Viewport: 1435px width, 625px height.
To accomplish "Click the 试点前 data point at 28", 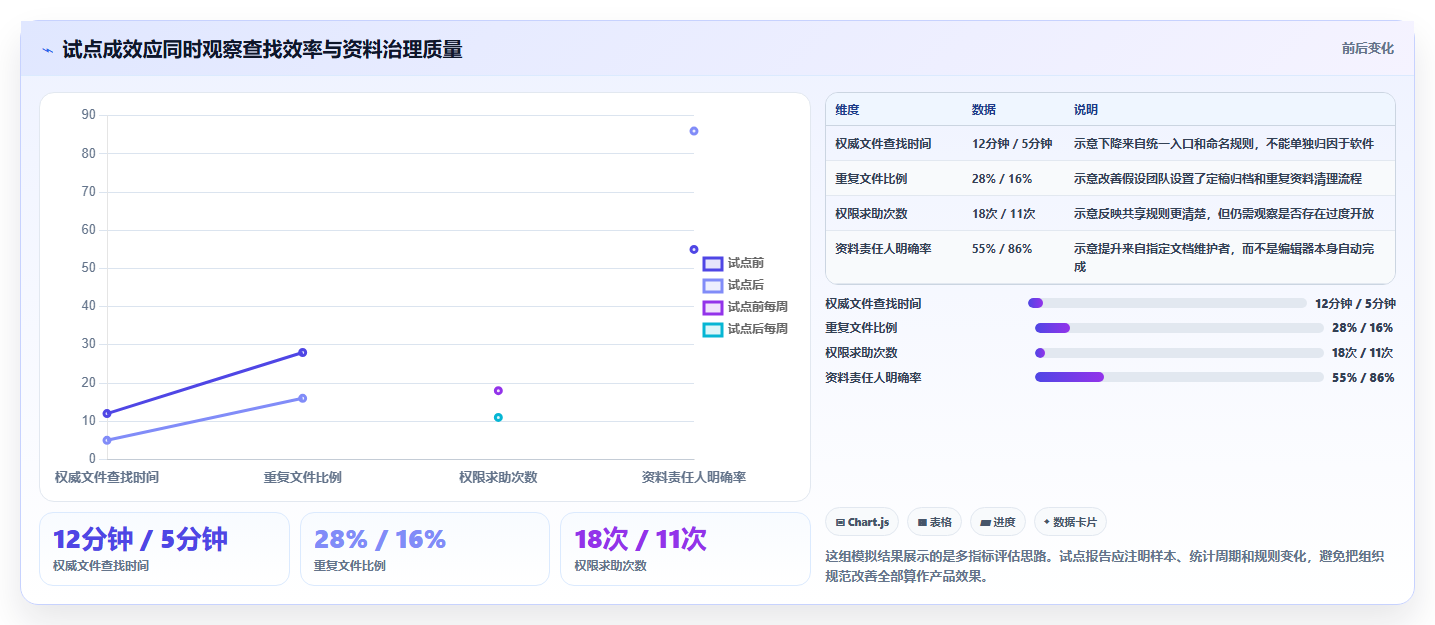I will (302, 352).
